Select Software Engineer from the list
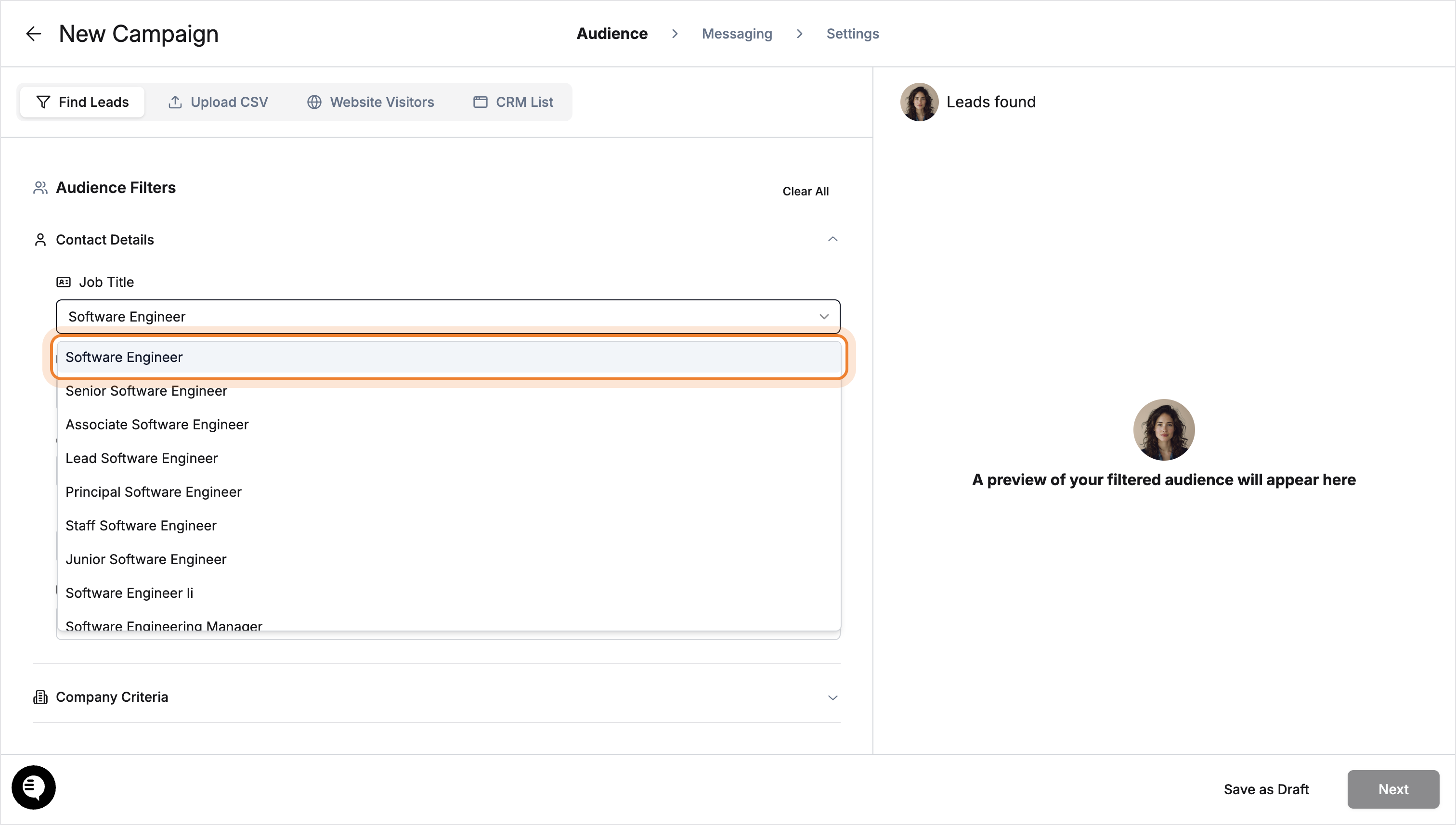 (449, 357)
